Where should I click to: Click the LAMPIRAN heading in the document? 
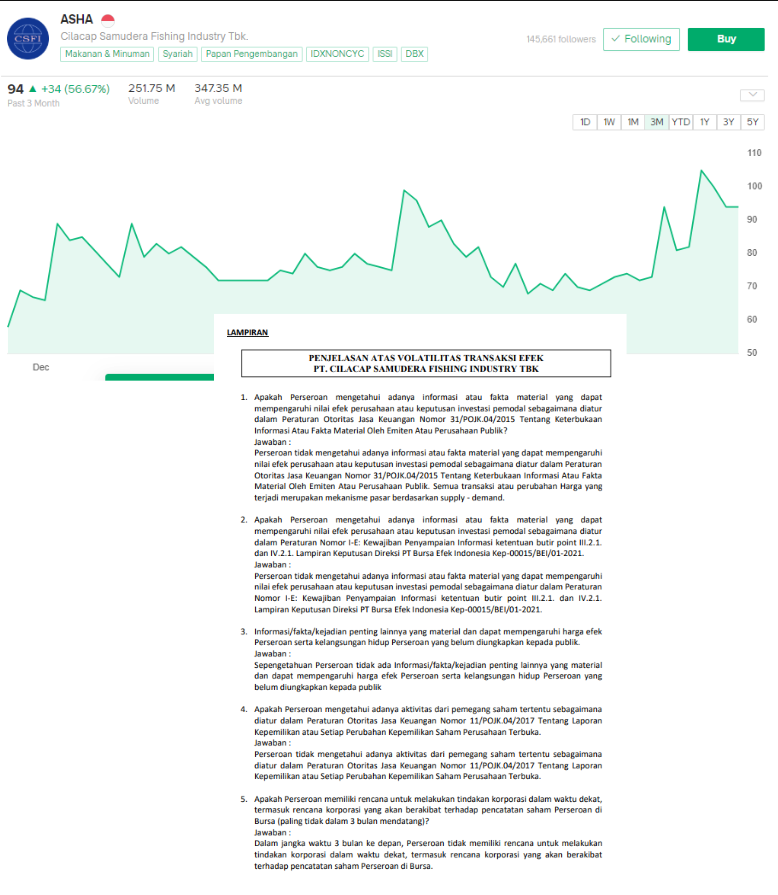(x=247, y=332)
